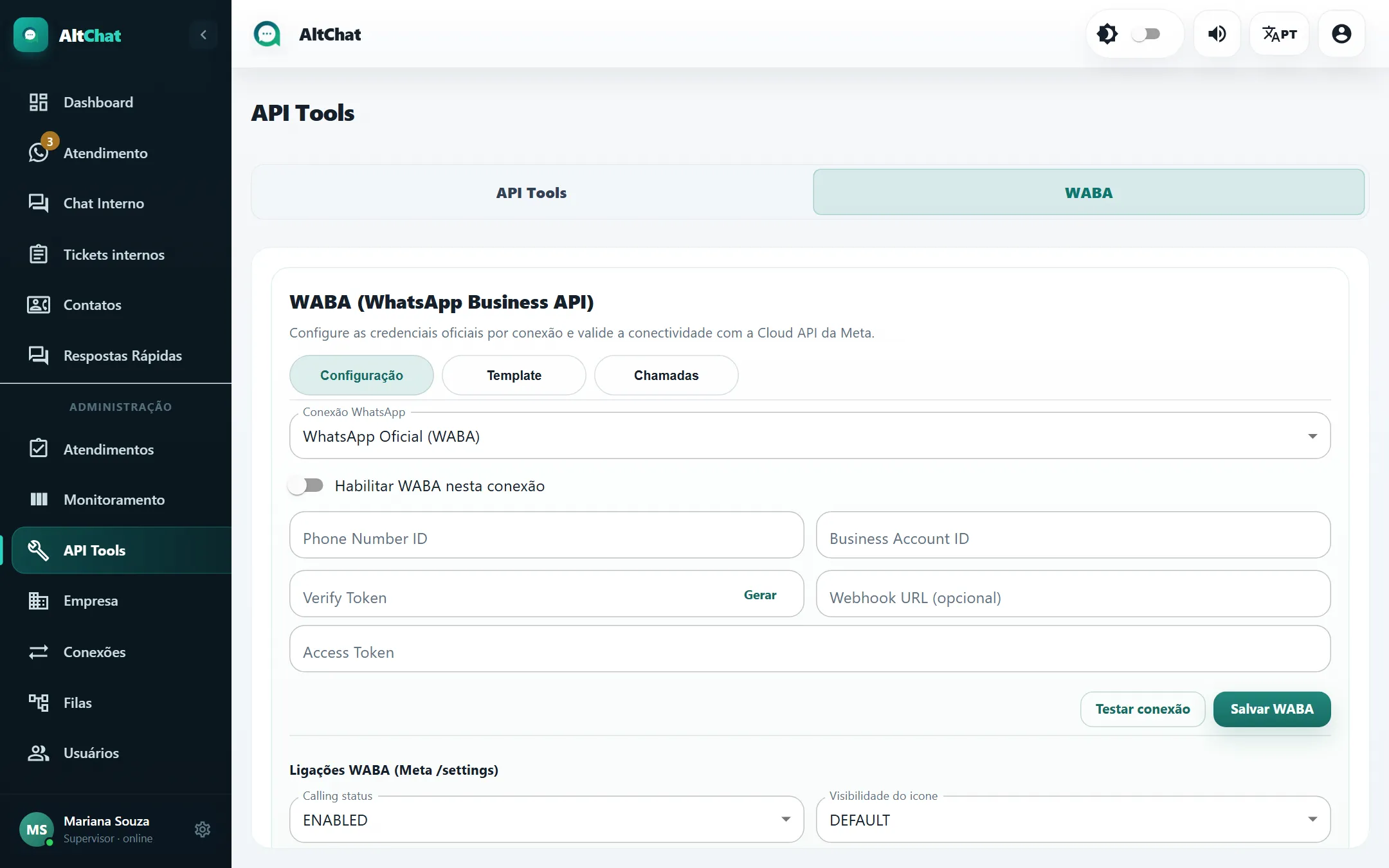The width and height of the screenshot is (1389, 868).
Task: Open the Empresa building icon
Action: 39,601
